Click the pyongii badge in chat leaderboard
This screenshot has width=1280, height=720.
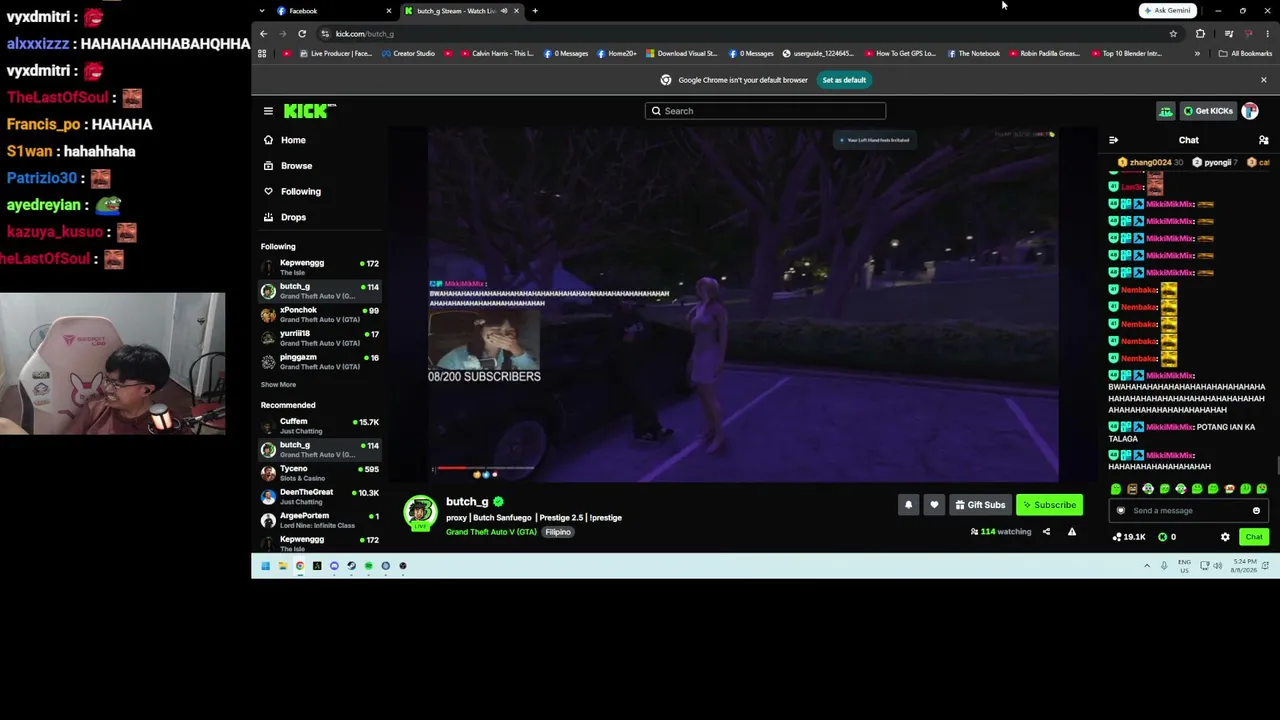[x=1215, y=162]
